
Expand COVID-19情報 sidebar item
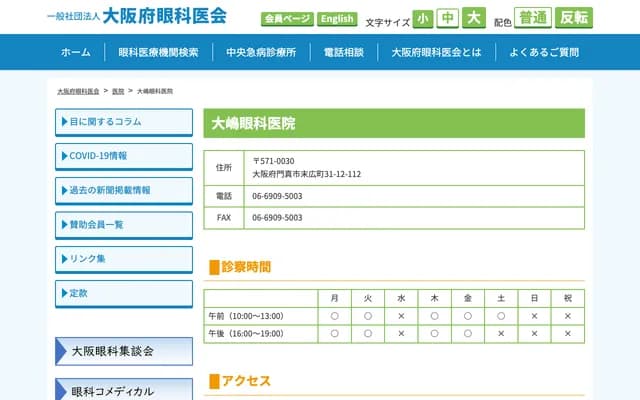(x=124, y=156)
